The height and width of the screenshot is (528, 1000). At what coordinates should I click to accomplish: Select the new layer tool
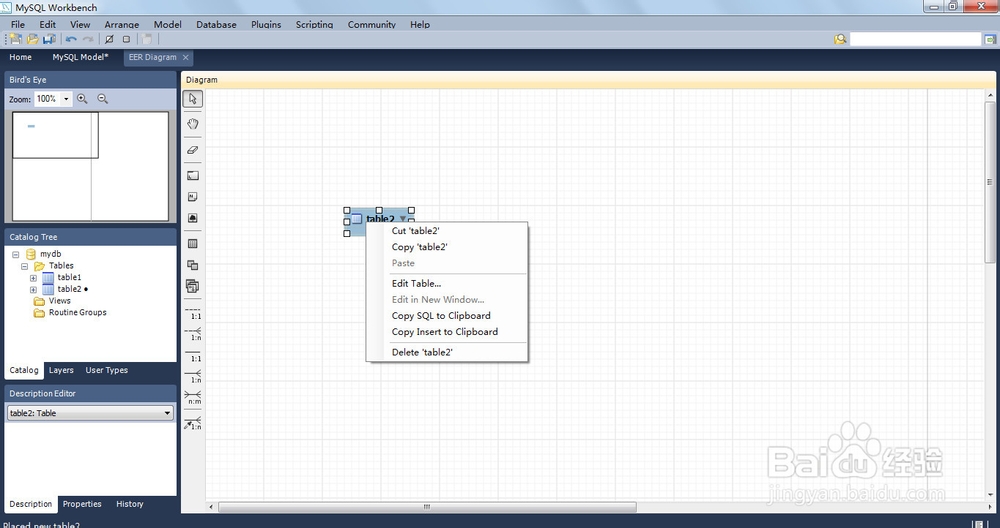coord(193,175)
